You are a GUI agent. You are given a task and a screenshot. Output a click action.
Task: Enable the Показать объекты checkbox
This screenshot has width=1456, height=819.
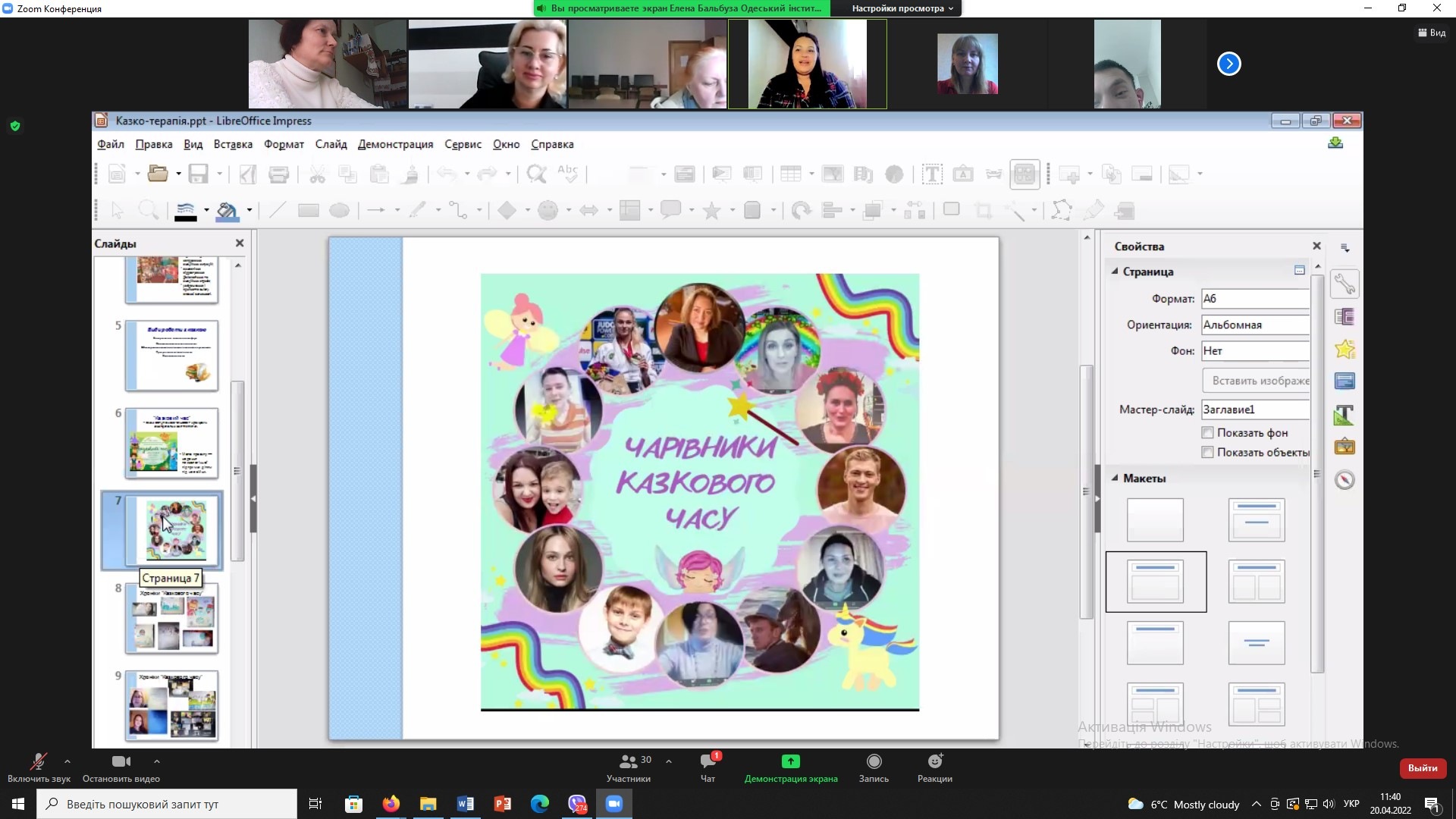(1207, 453)
